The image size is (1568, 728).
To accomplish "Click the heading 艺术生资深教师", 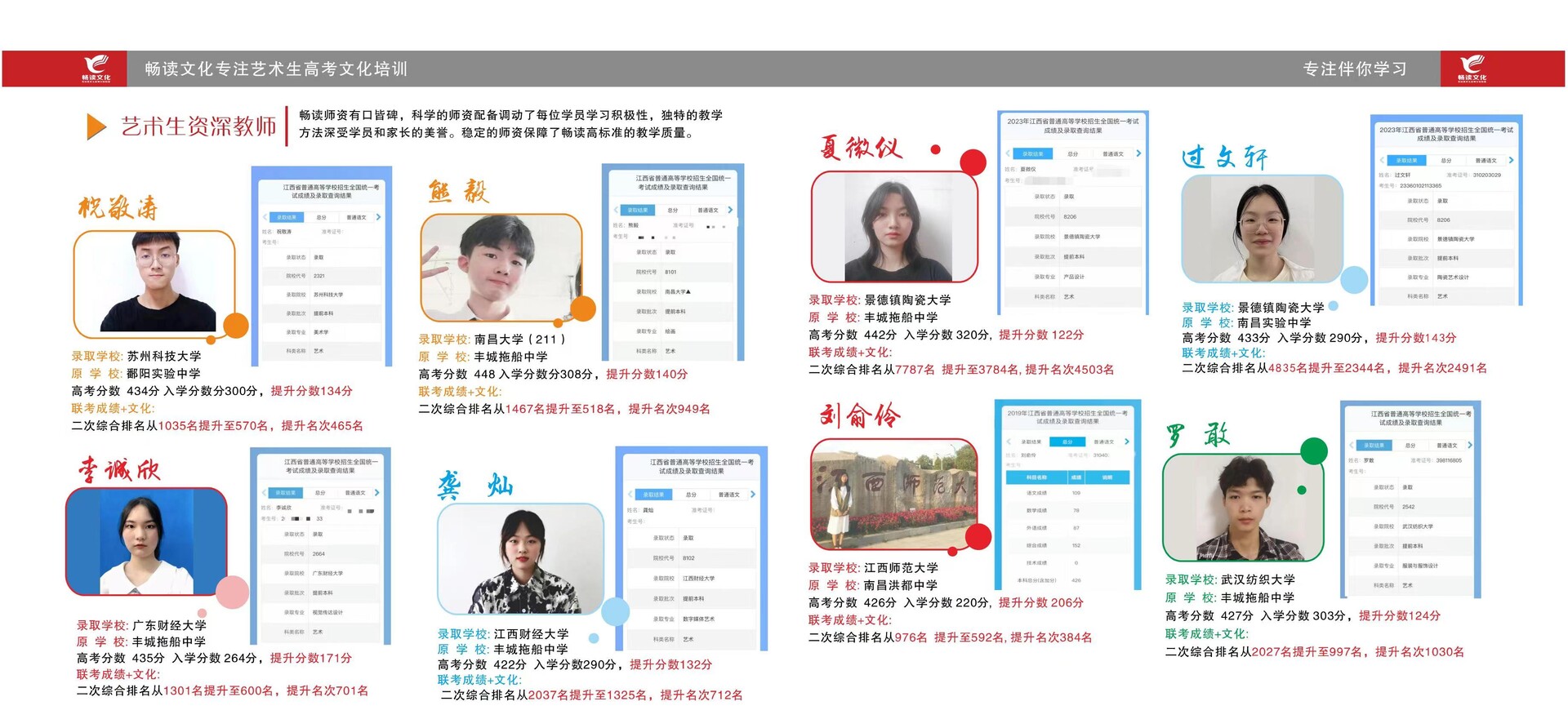I will [198, 127].
